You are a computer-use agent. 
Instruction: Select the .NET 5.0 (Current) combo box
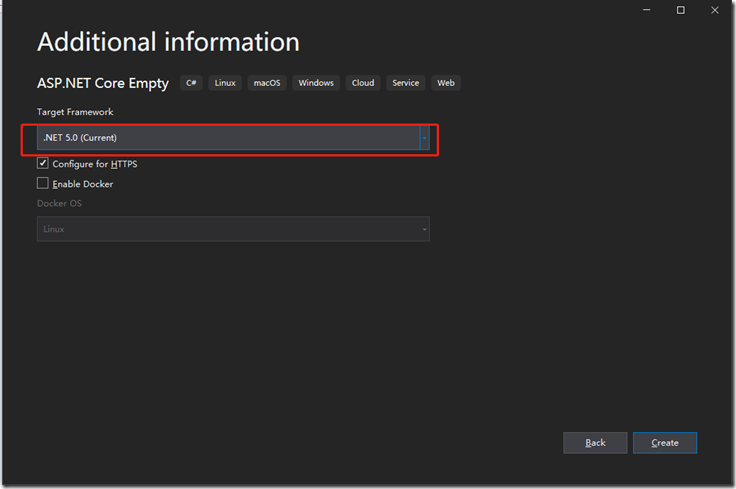pyautogui.click(x=233, y=138)
